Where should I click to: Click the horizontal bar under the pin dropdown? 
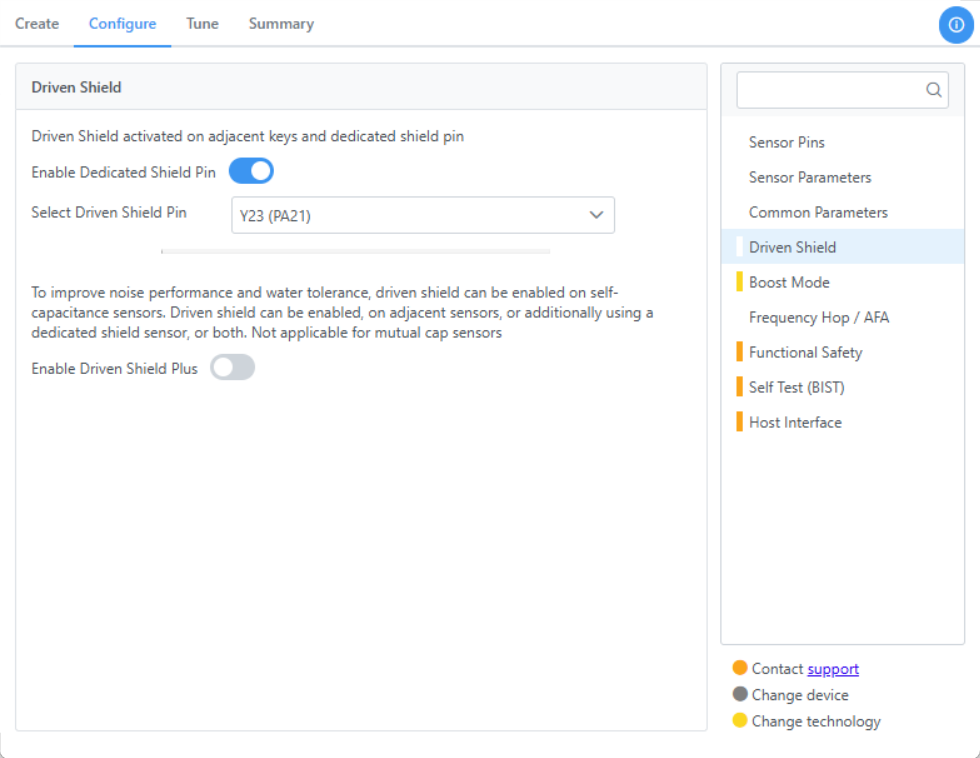[356, 251]
